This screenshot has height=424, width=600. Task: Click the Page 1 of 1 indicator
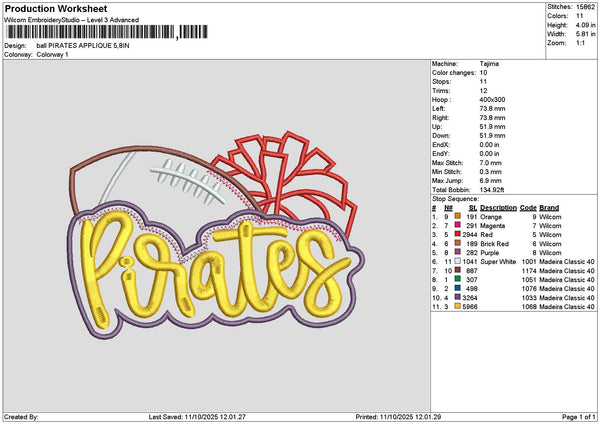[x=579, y=417]
